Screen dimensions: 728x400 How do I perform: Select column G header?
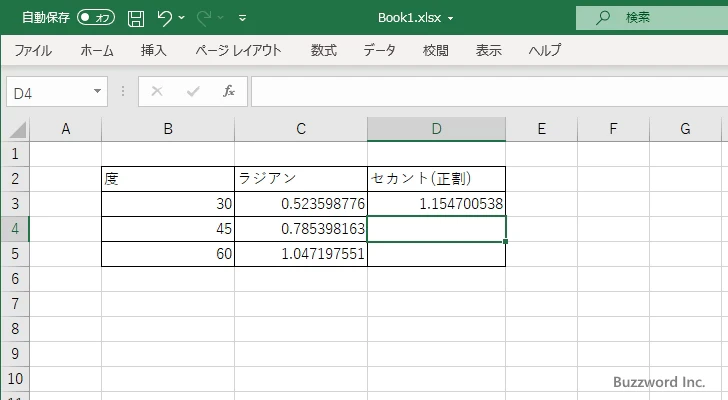685,129
